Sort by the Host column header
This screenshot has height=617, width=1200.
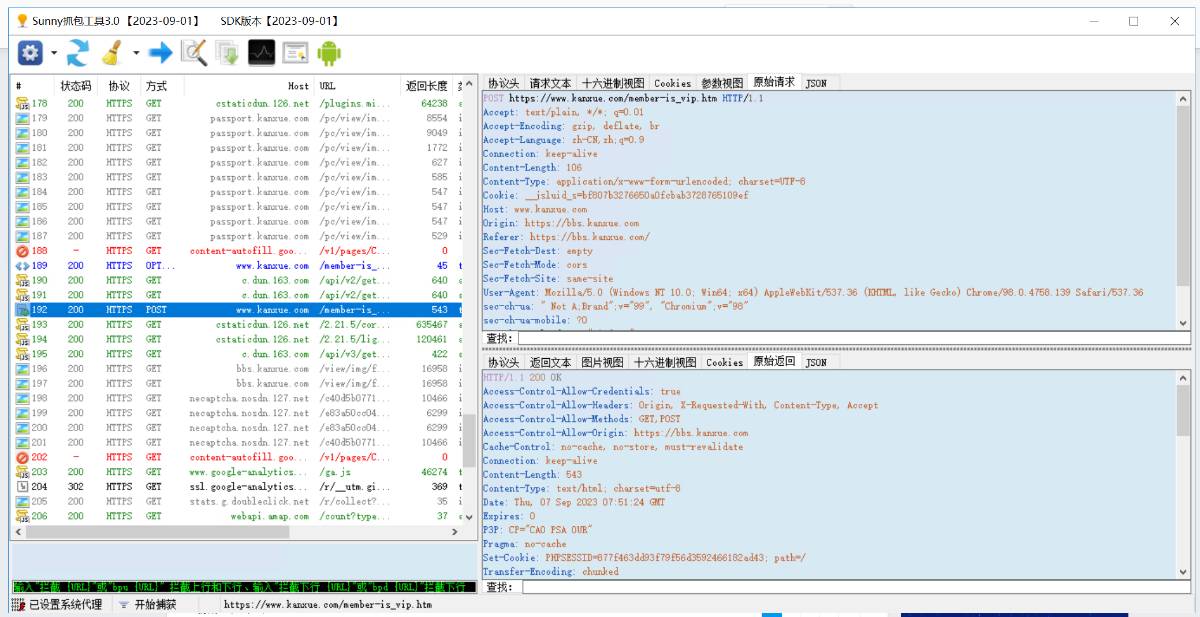247,86
